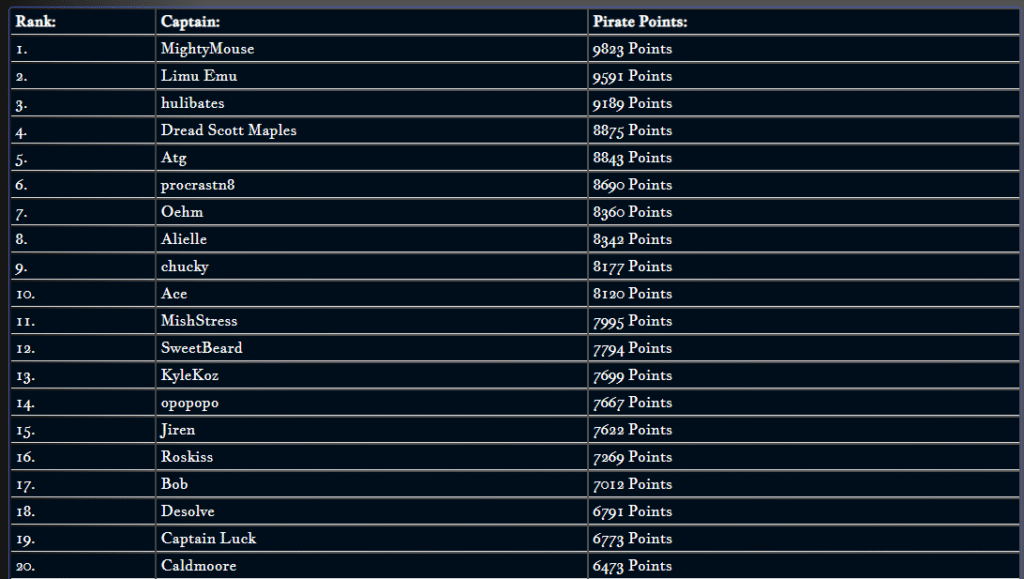Click the Pirate Points column header
The width and height of the screenshot is (1024, 579).
pos(640,21)
